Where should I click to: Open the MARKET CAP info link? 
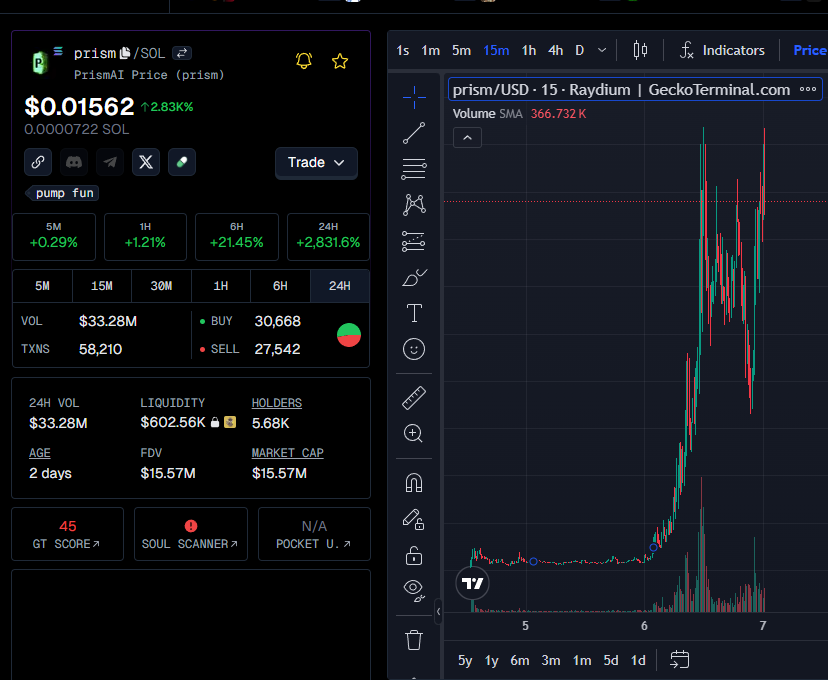click(287, 453)
